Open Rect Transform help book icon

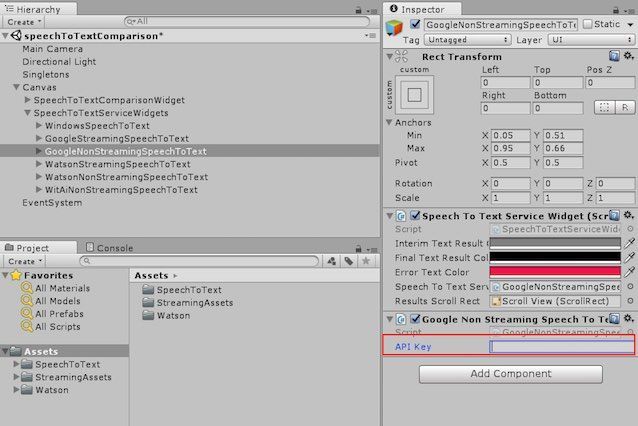(x=614, y=56)
